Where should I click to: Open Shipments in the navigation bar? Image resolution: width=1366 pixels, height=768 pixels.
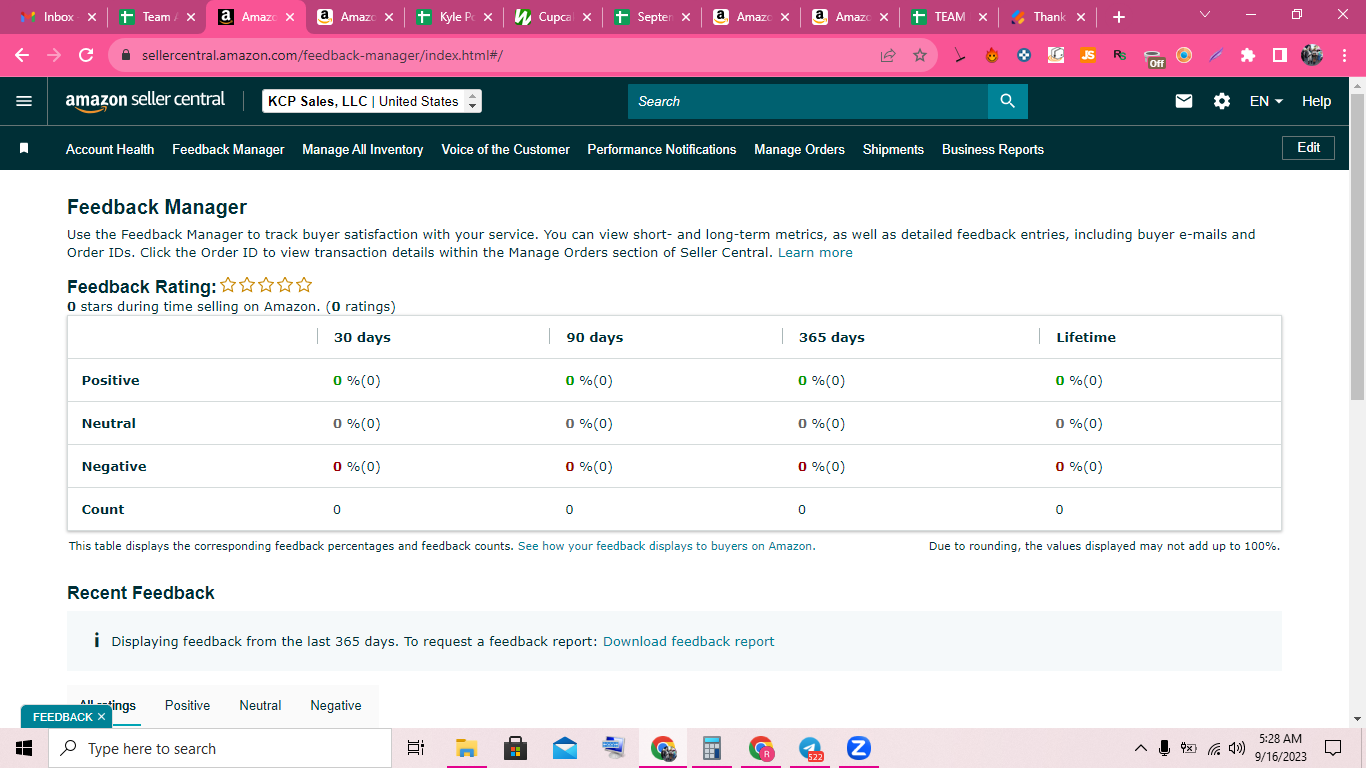click(x=893, y=149)
